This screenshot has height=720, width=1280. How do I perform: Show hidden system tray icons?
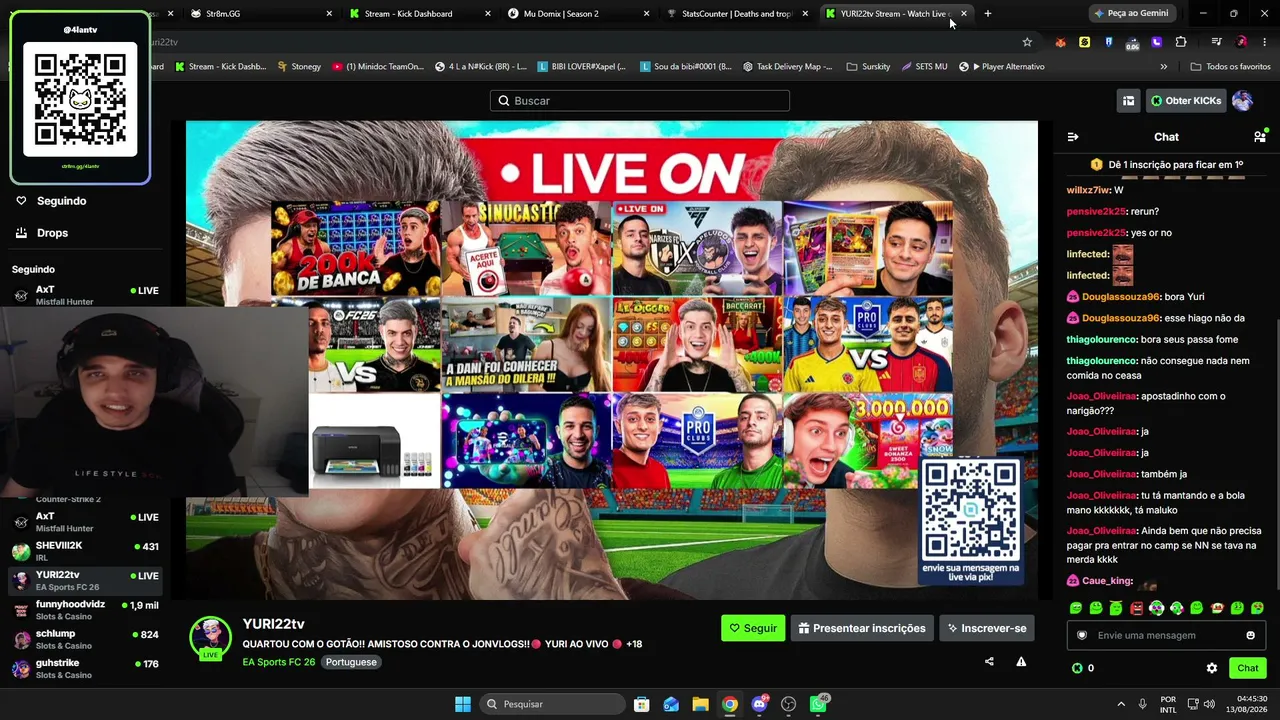click(1121, 704)
